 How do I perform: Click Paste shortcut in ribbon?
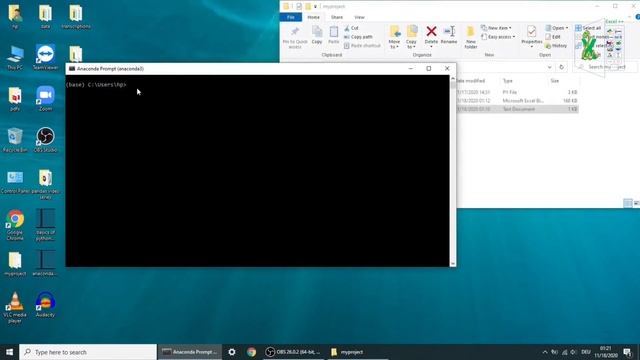tap(362, 46)
